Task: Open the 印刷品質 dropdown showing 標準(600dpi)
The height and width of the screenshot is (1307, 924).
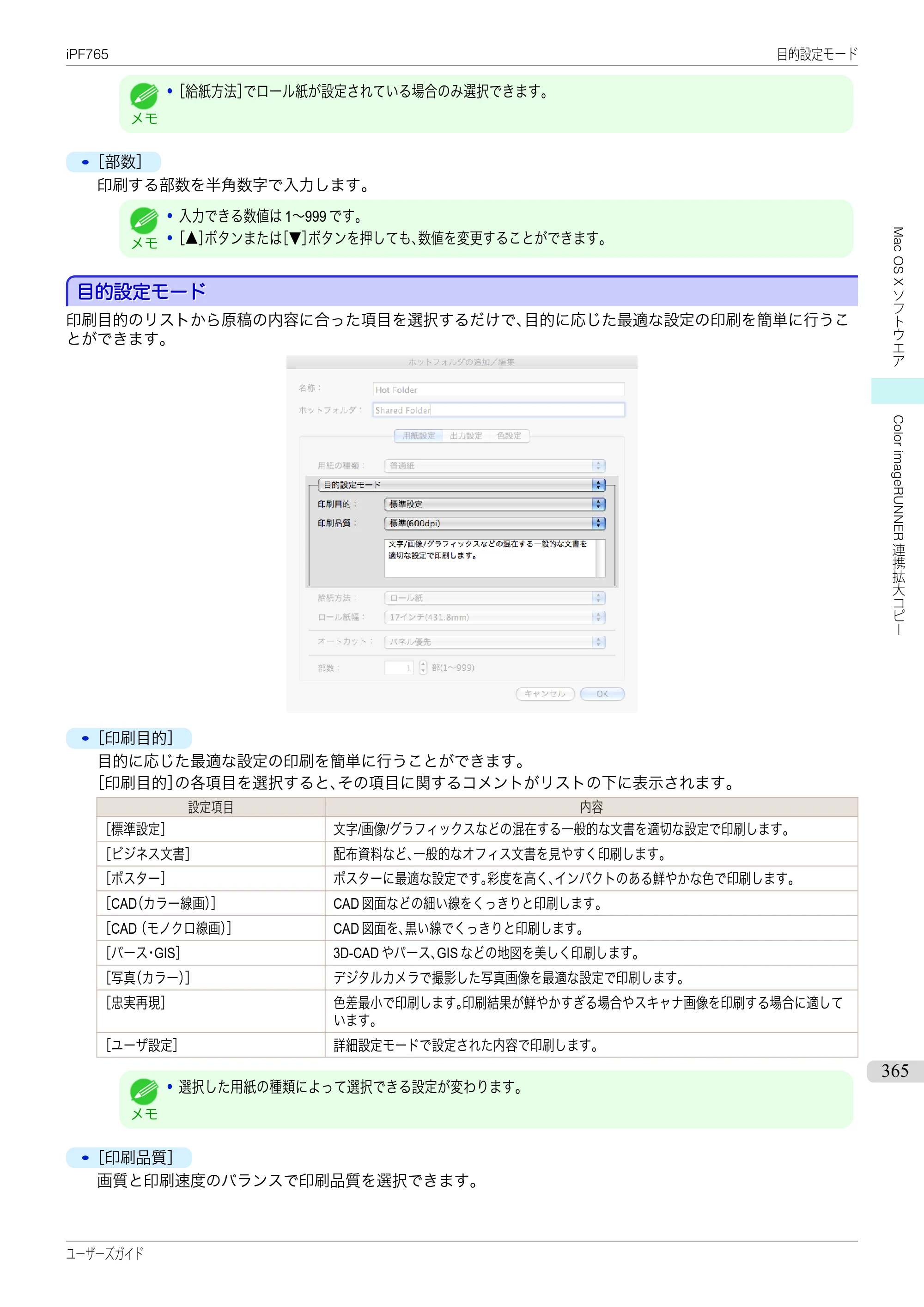Action: click(495, 523)
